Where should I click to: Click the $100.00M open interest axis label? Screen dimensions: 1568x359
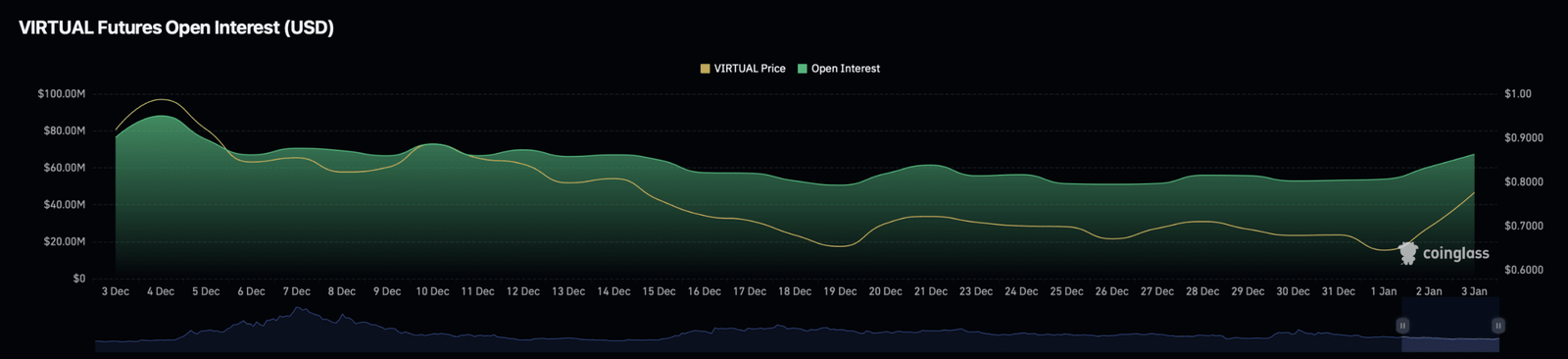click(62, 94)
